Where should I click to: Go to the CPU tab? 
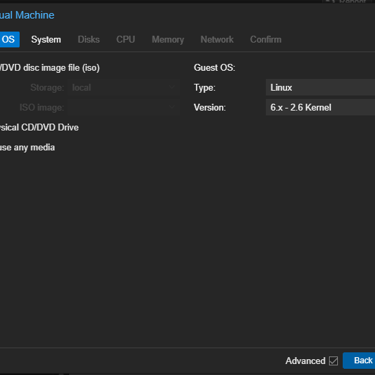(126, 39)
